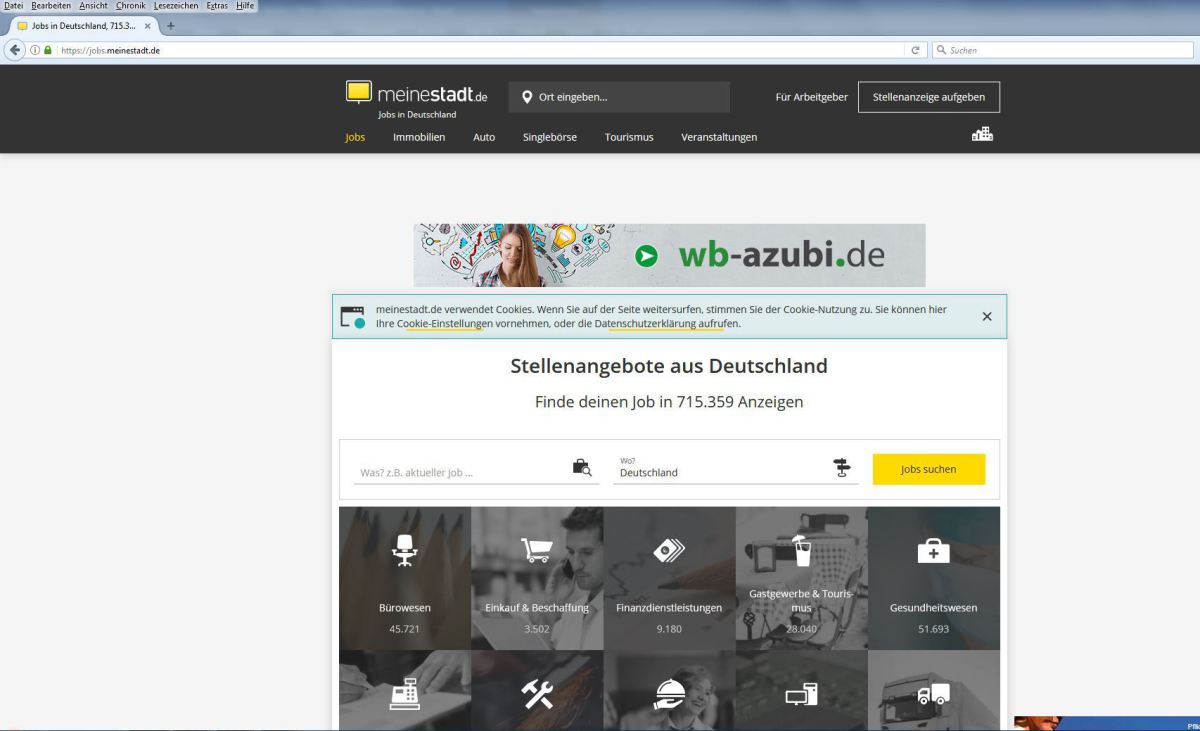Open the city overview icon in the navigation bar
This screenshot has height=731, width=1200.
click(982, 134)
